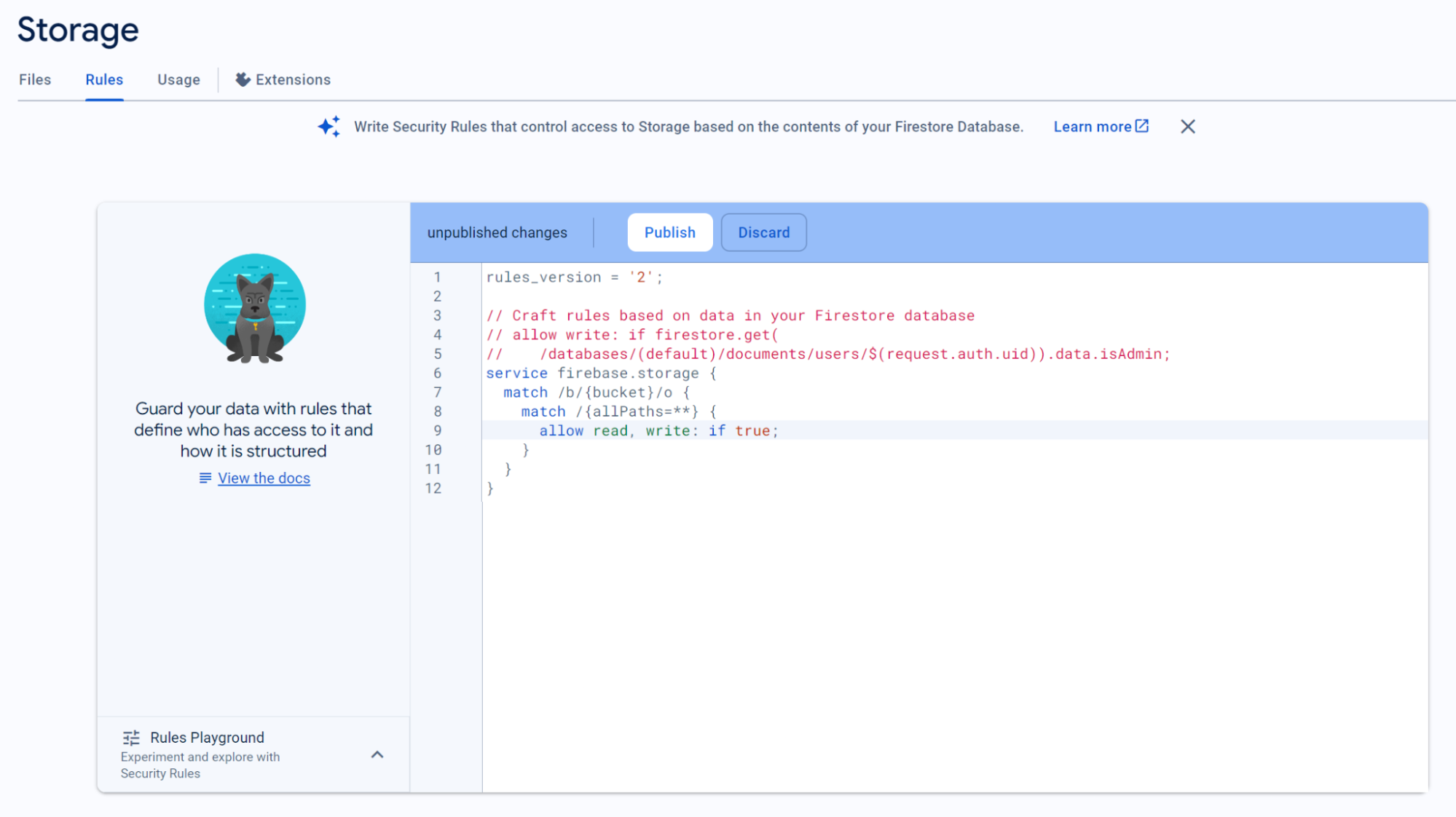
Task: Click the puzzle icon next to Extensions
Action: click(x=242, y=79)
